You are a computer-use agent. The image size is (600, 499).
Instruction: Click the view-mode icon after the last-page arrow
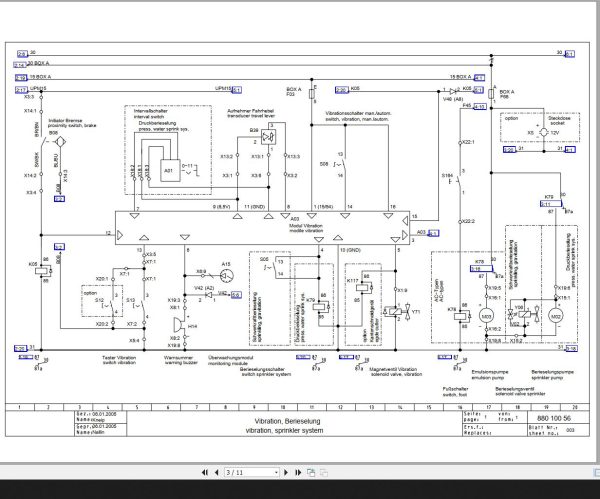pos(311,473)
